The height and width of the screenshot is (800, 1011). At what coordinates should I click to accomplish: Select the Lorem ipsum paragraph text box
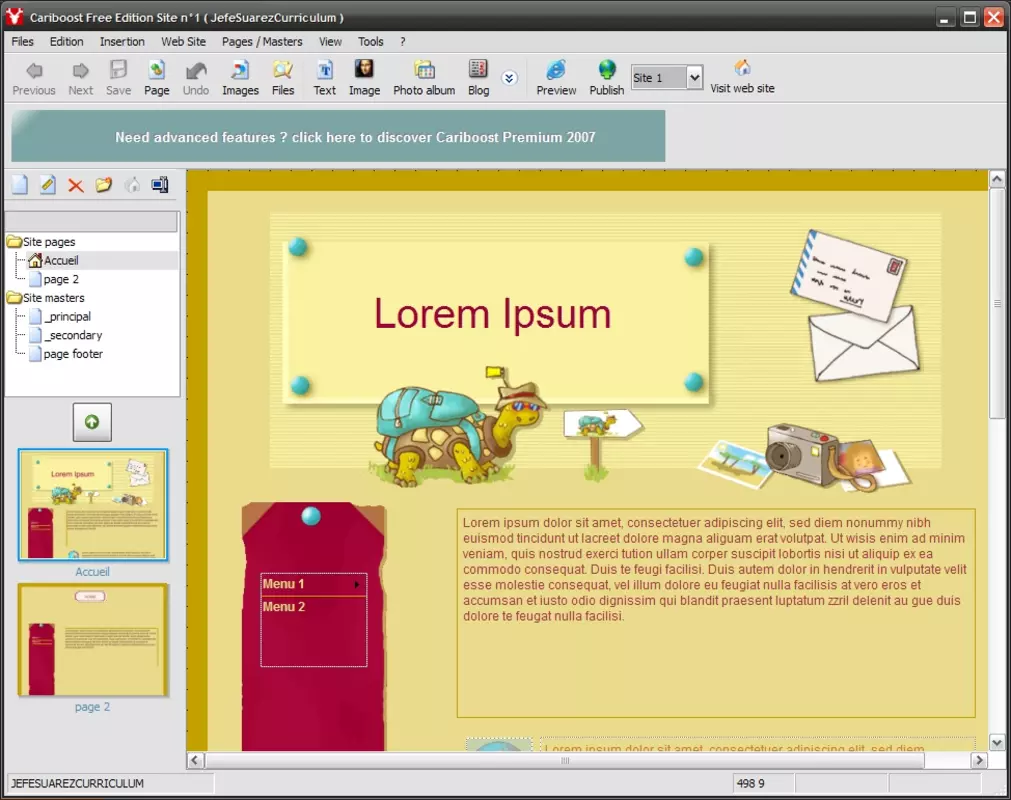coord(716,613)
